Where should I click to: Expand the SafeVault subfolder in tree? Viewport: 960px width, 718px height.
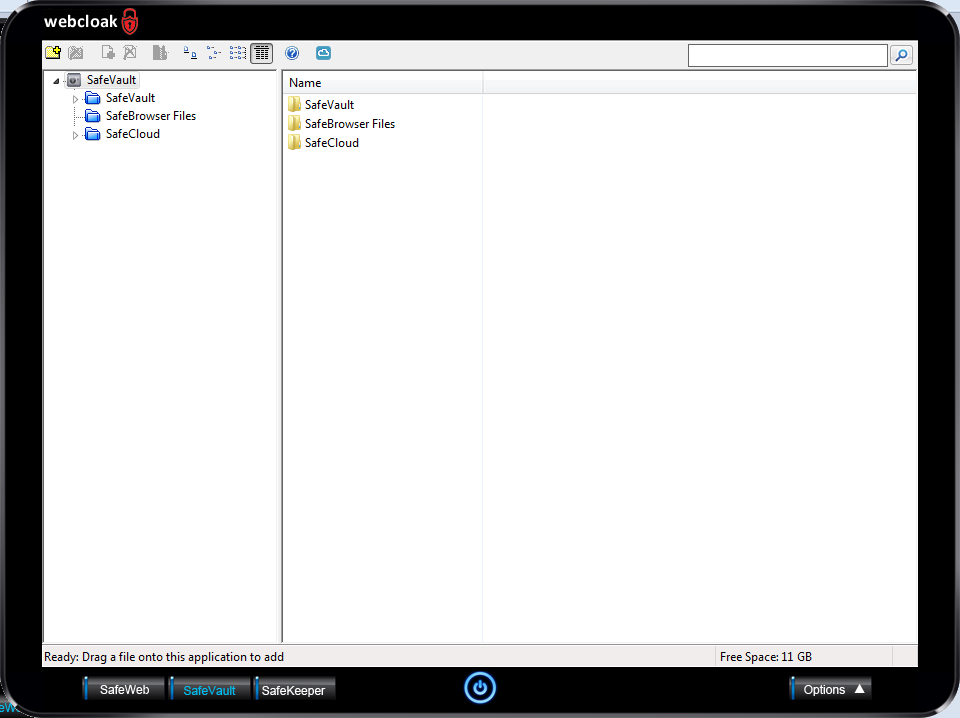(x=75, y=99)
